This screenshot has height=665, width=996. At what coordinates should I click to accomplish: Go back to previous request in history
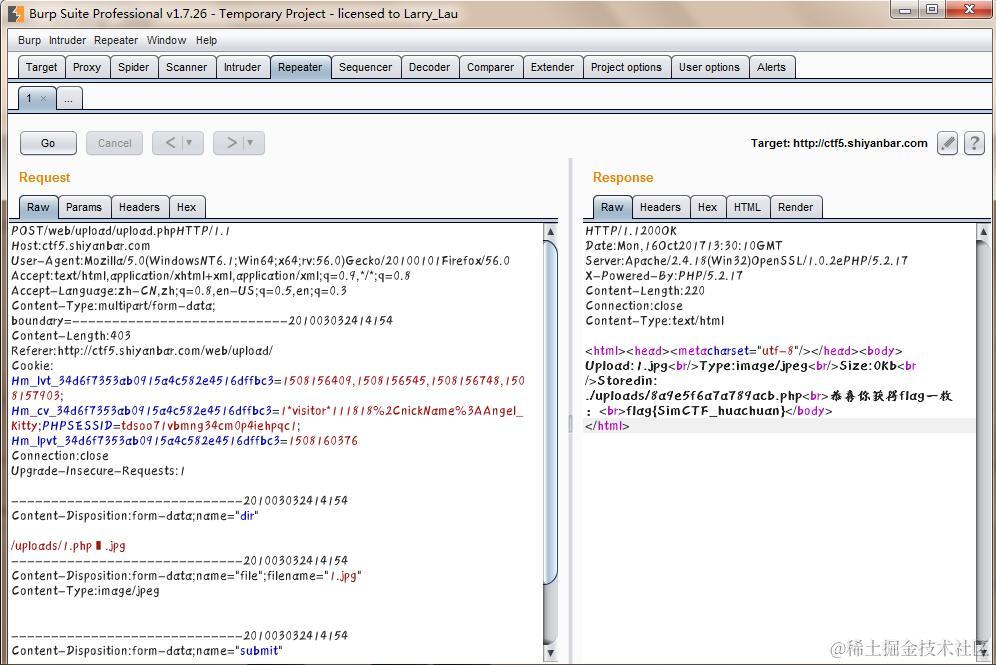pyautogui.click(x=170, y=143)
